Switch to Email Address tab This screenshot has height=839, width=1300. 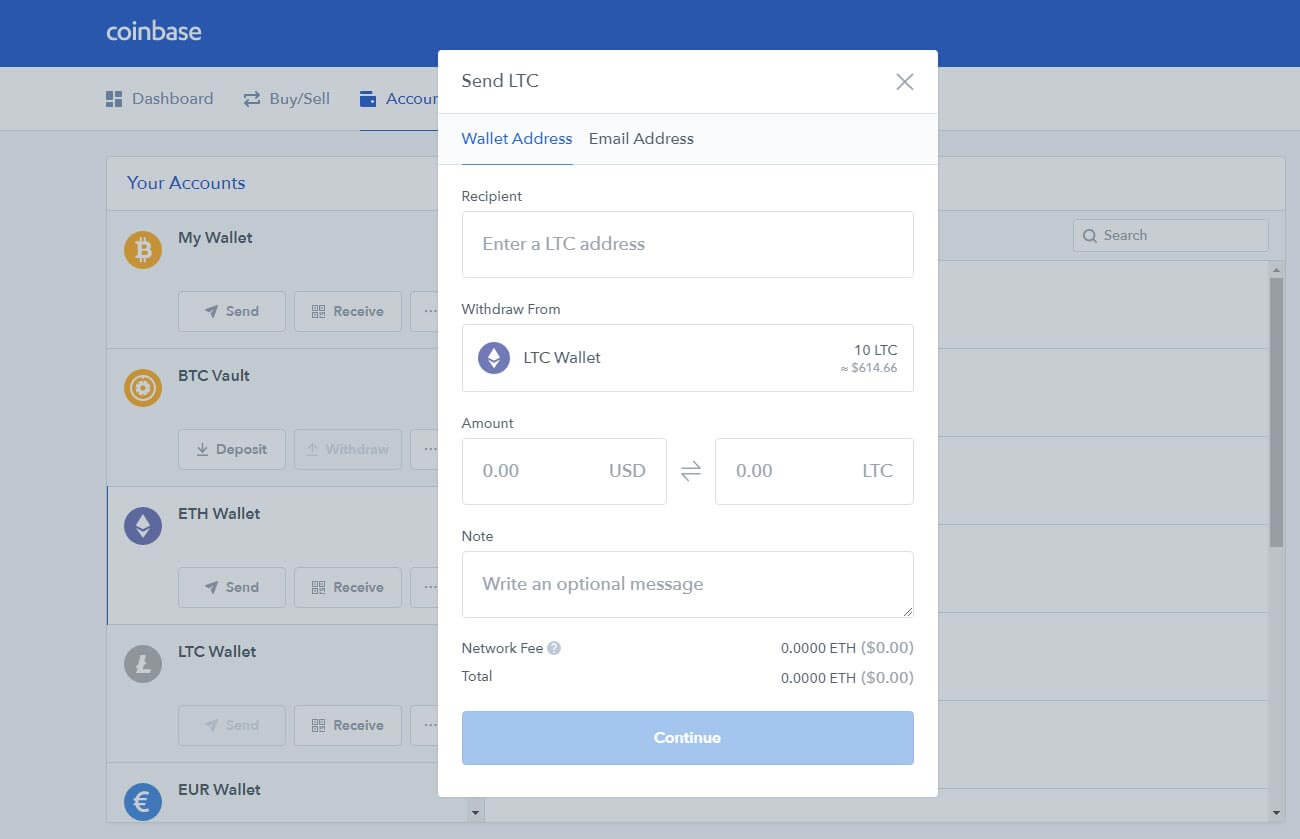click(641, 139)
